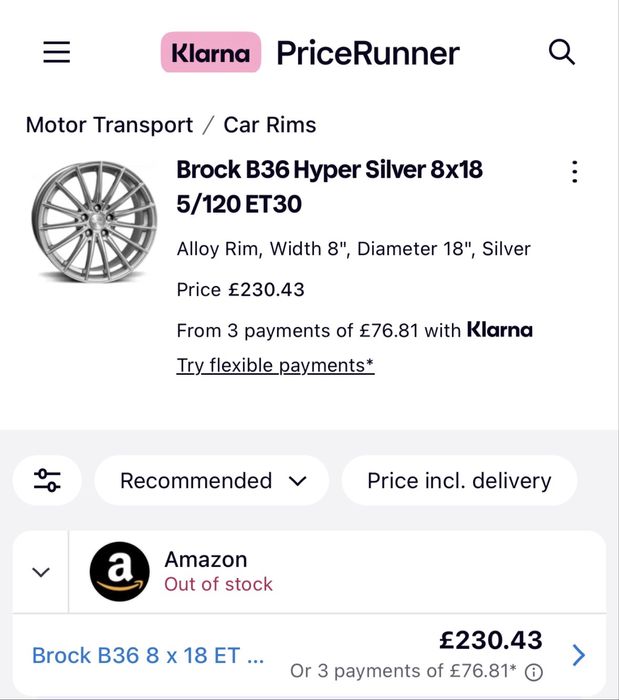Open the hamburger navigation menu
Viewport: 619px width, 700px height.
coord(57,52)
